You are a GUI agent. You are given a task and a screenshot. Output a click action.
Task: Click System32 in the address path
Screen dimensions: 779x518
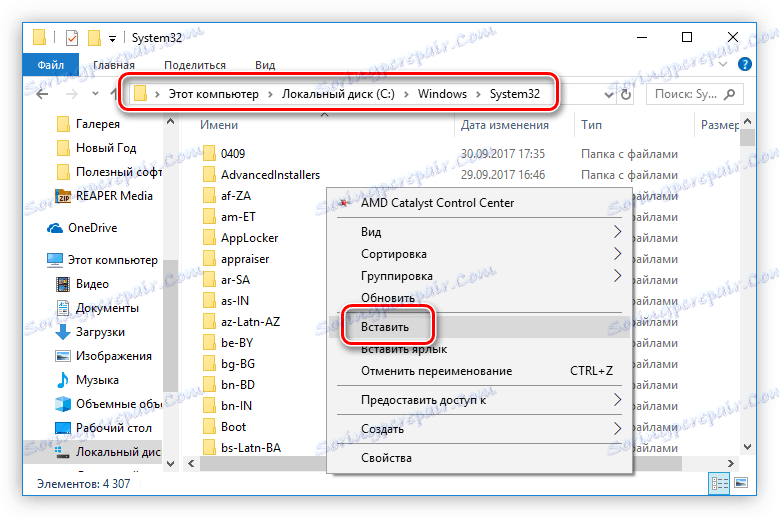click(x=515, y=94)
